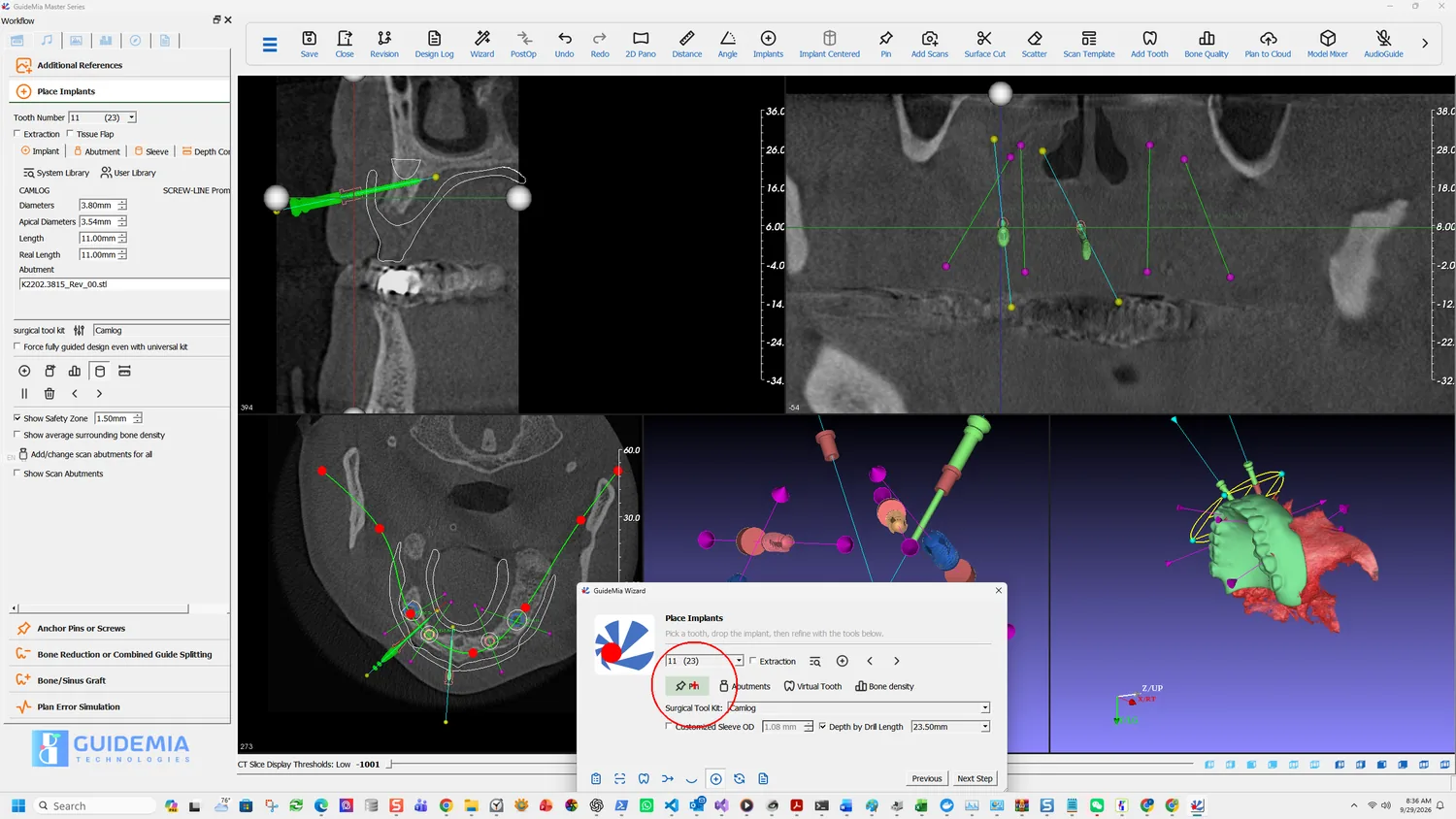Check Show Scan Abutments
This screenshot has width=1456, height=819.
click(x=17, y=474)
